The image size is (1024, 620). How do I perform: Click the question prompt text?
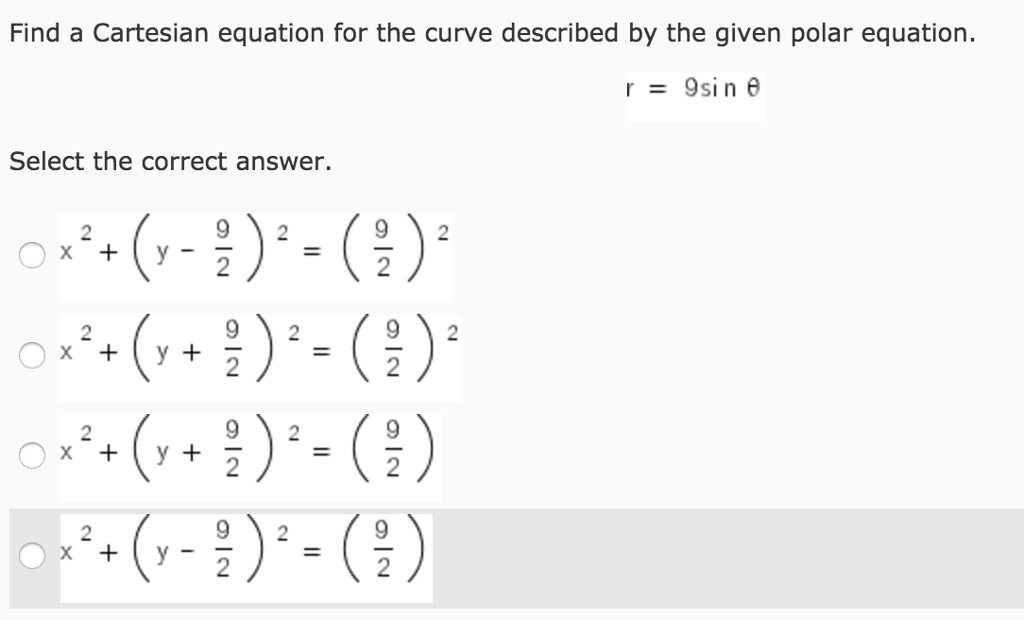coord(490,33)
